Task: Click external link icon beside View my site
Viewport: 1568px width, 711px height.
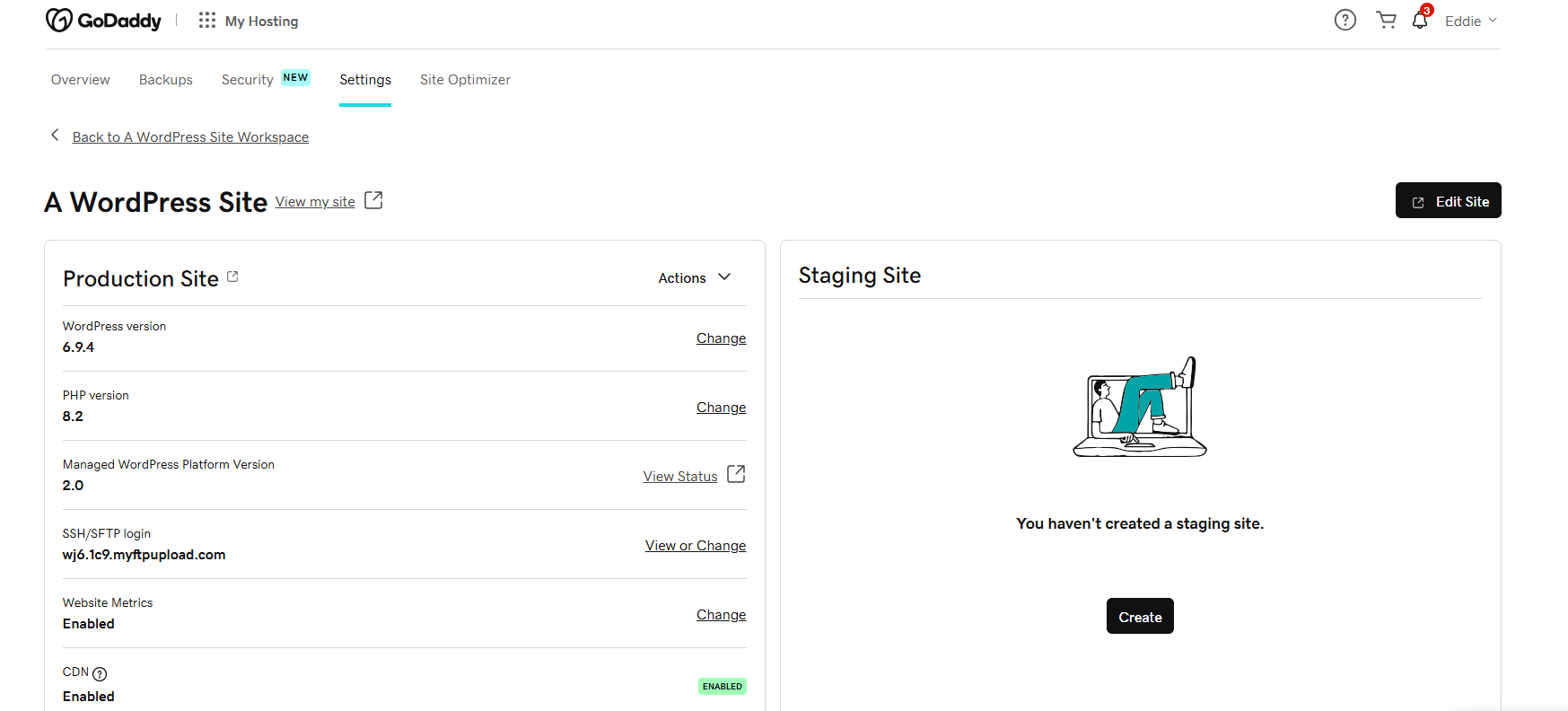Action: click(373, 200)
